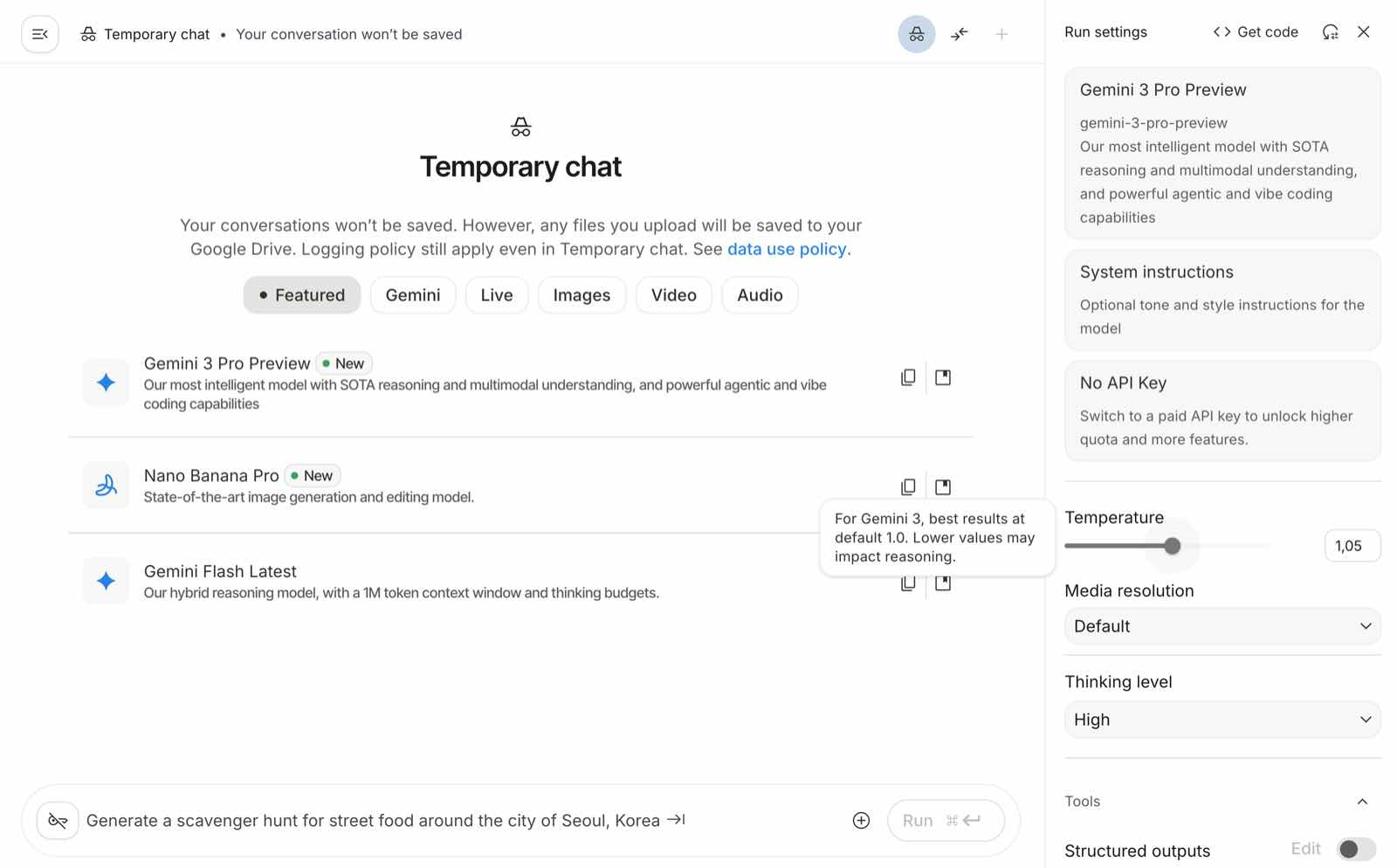
Task: Toggle temporary chat icon in the prompt box
Action: pos(58,821)
